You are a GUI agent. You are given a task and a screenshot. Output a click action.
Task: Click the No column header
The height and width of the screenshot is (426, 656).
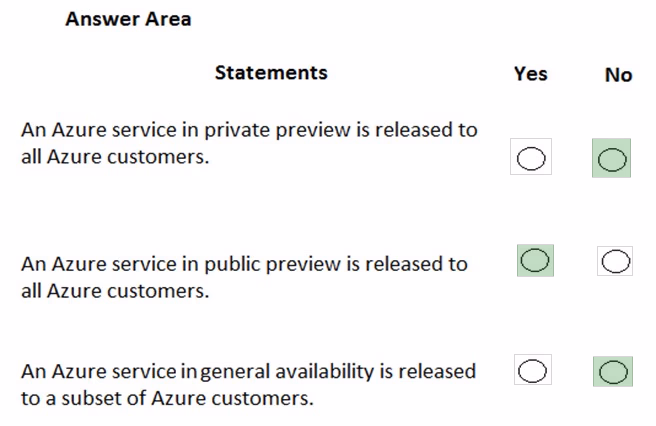click(x=618, y=75)
